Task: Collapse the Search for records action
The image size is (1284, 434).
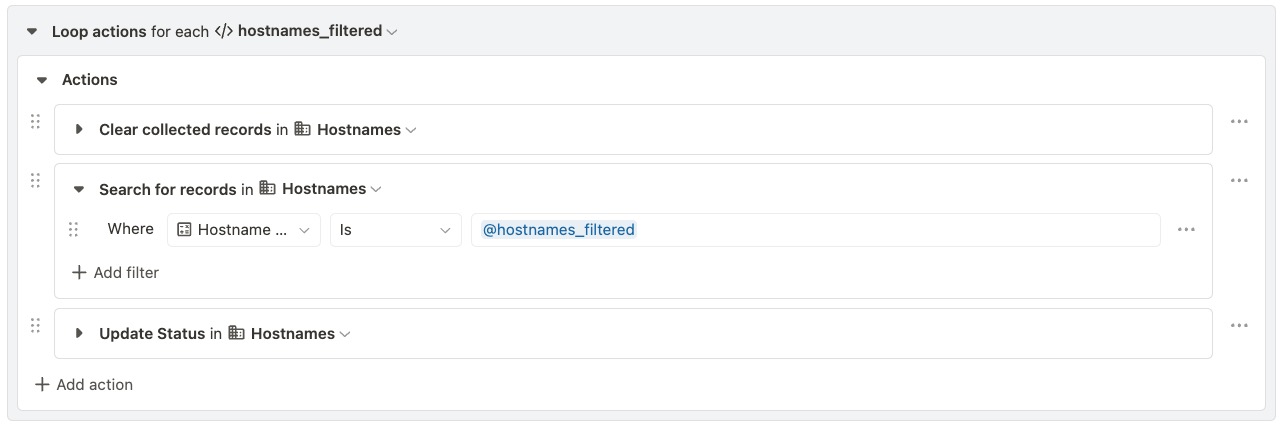Action: pyautogui.click(x=79, y=189)
